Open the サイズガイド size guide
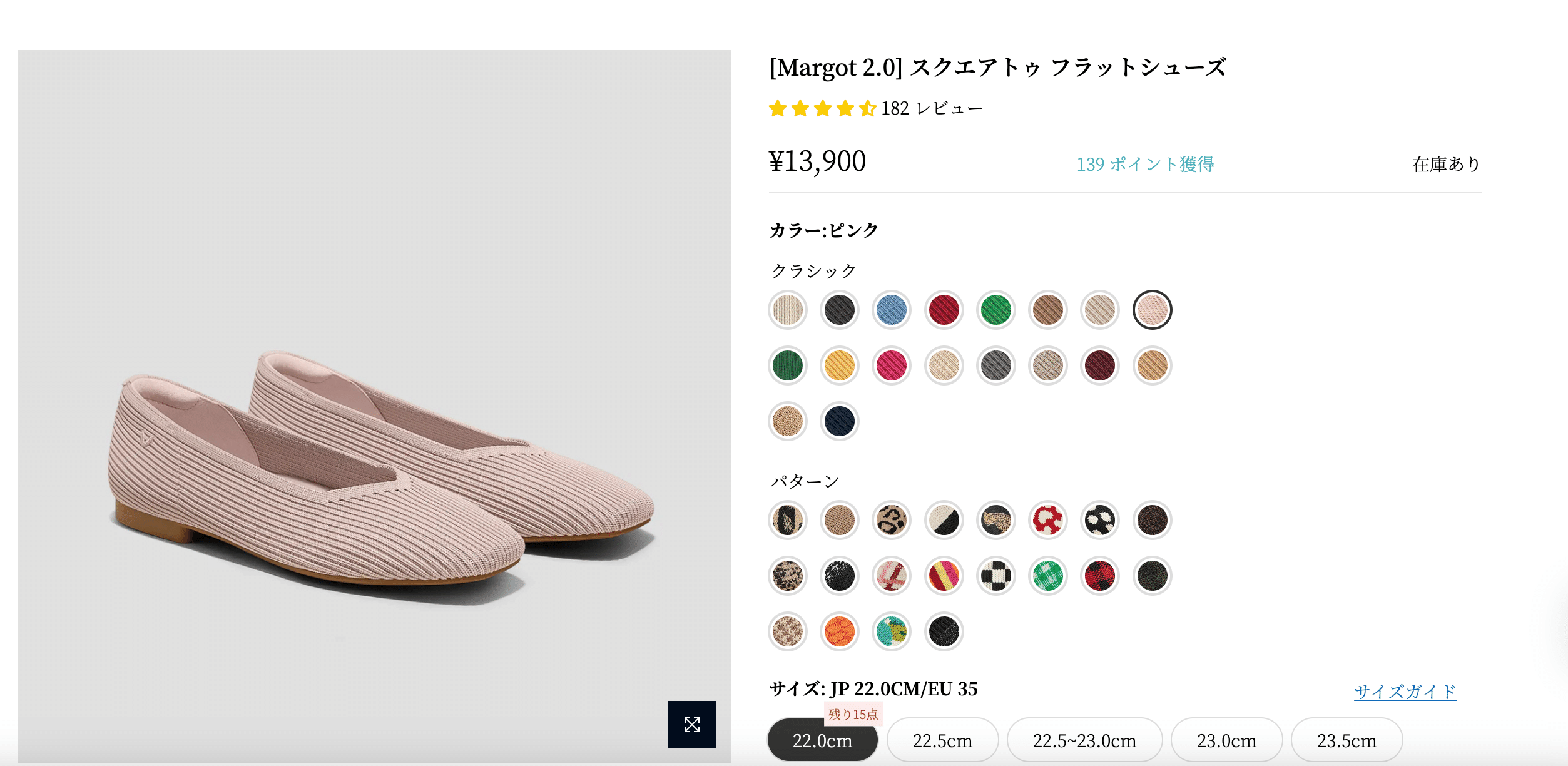Viewport: 1568px width, 766px height. tap(1404, 692)
